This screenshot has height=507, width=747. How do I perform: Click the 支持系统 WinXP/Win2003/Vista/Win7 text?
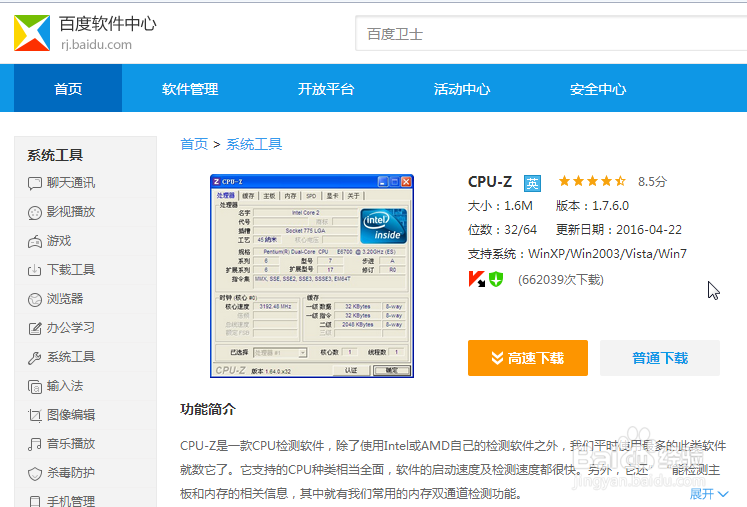coord(577,254)
